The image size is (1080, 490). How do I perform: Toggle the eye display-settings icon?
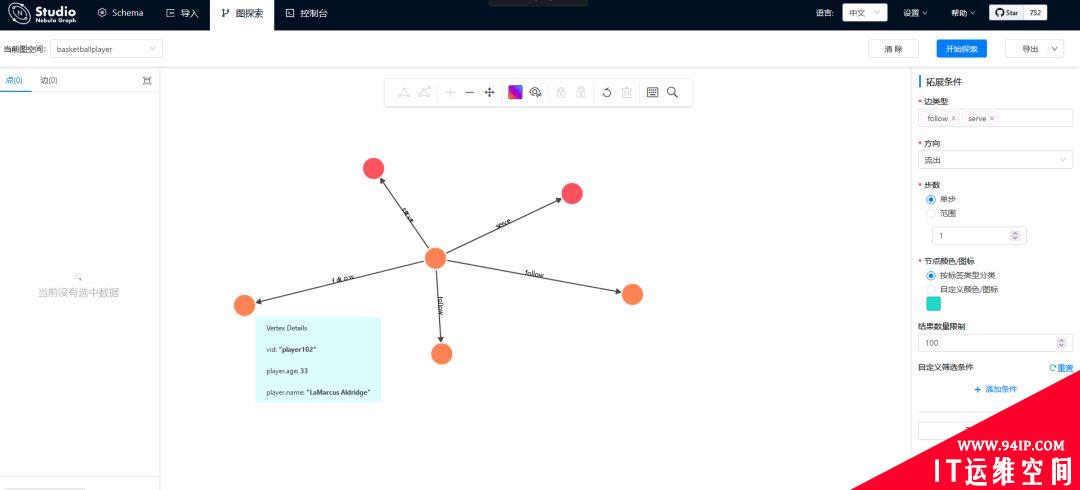[535, 92]
